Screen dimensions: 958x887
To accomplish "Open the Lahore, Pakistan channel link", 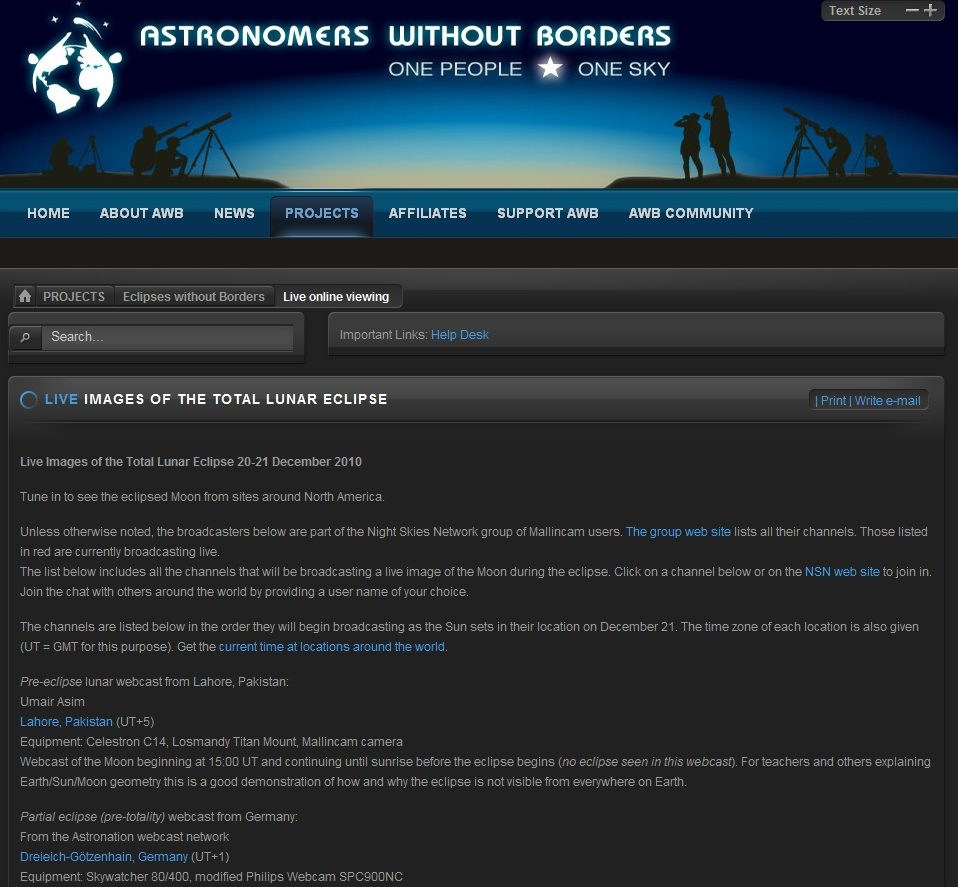I will tap(66, 721).
